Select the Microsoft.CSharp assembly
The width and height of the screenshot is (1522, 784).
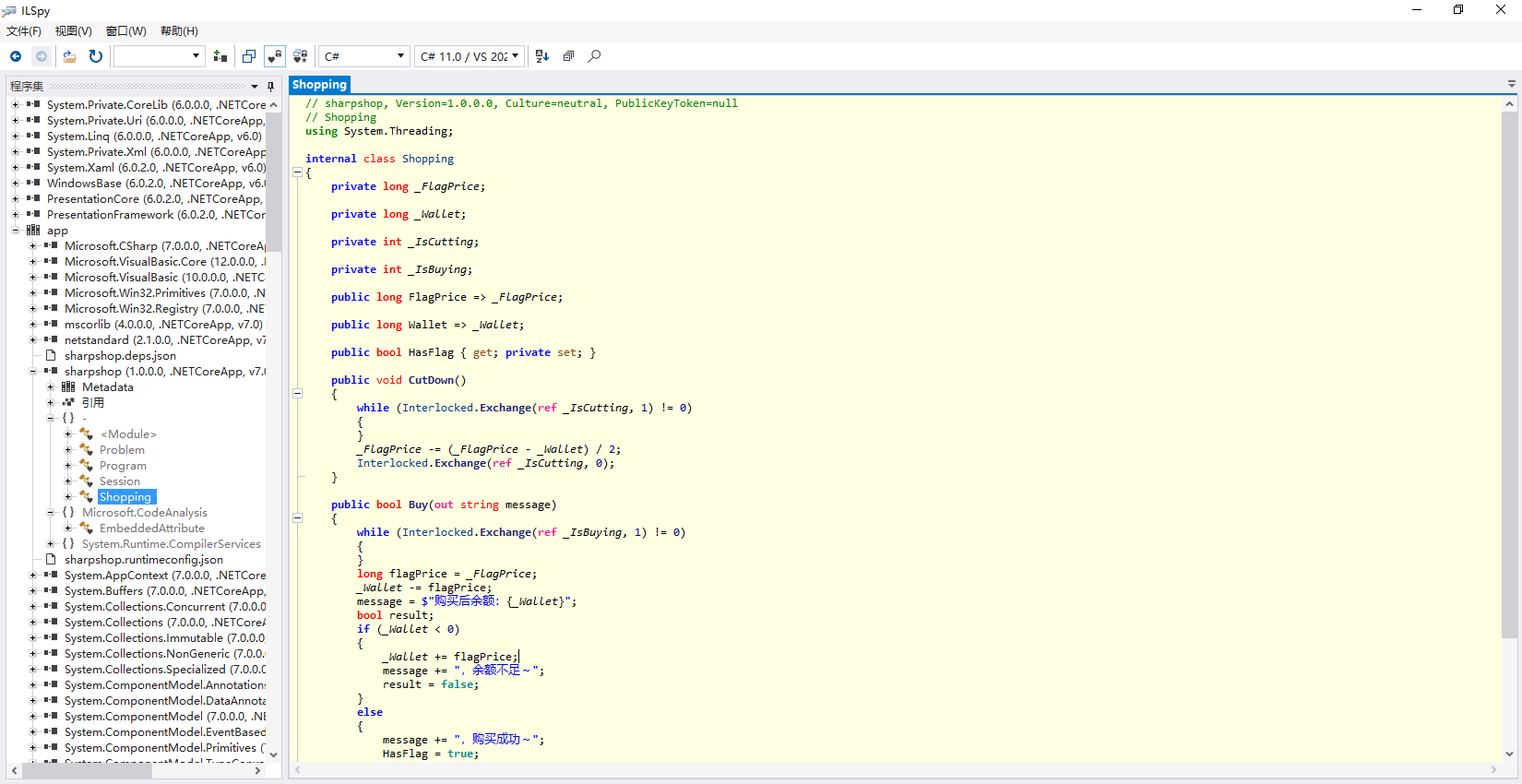165,246
